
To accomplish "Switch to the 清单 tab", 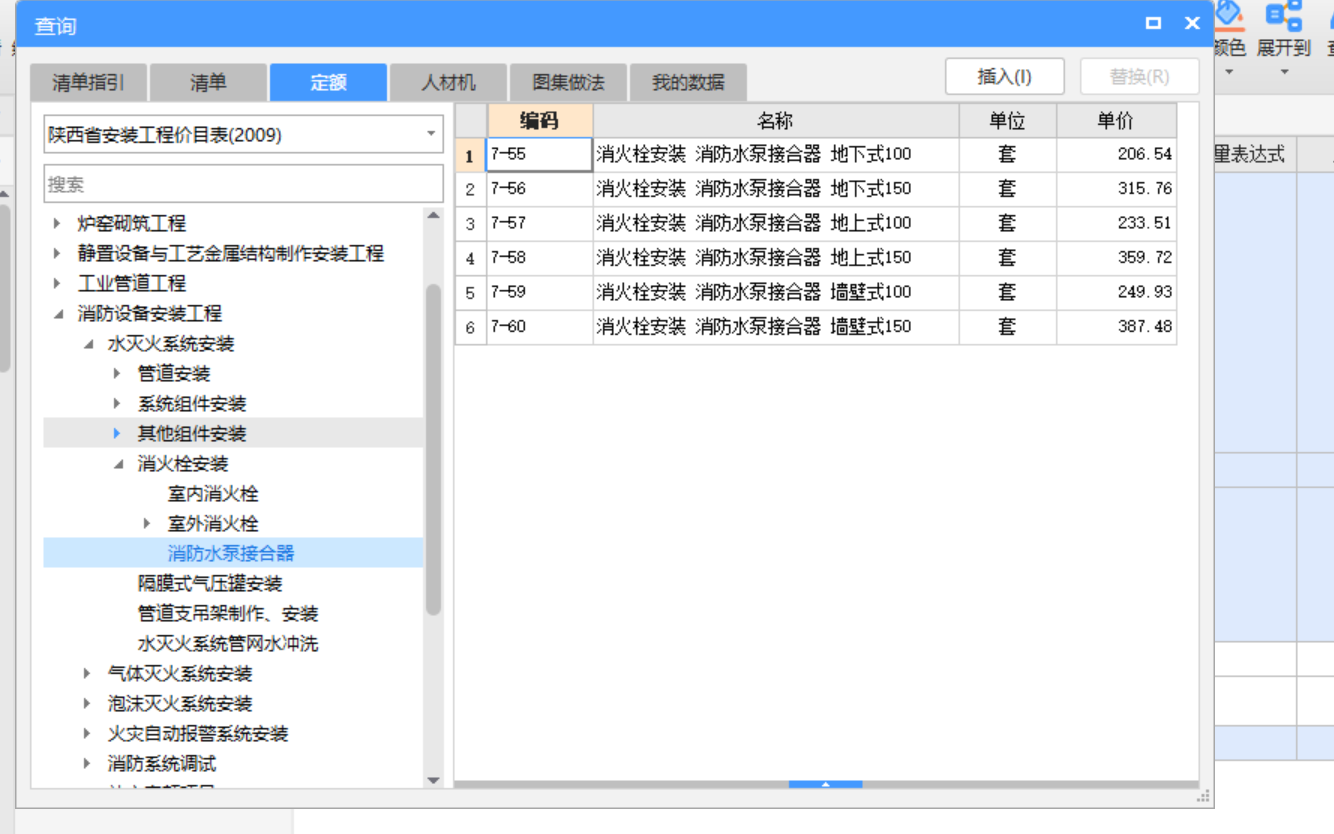I will [208, 83].
